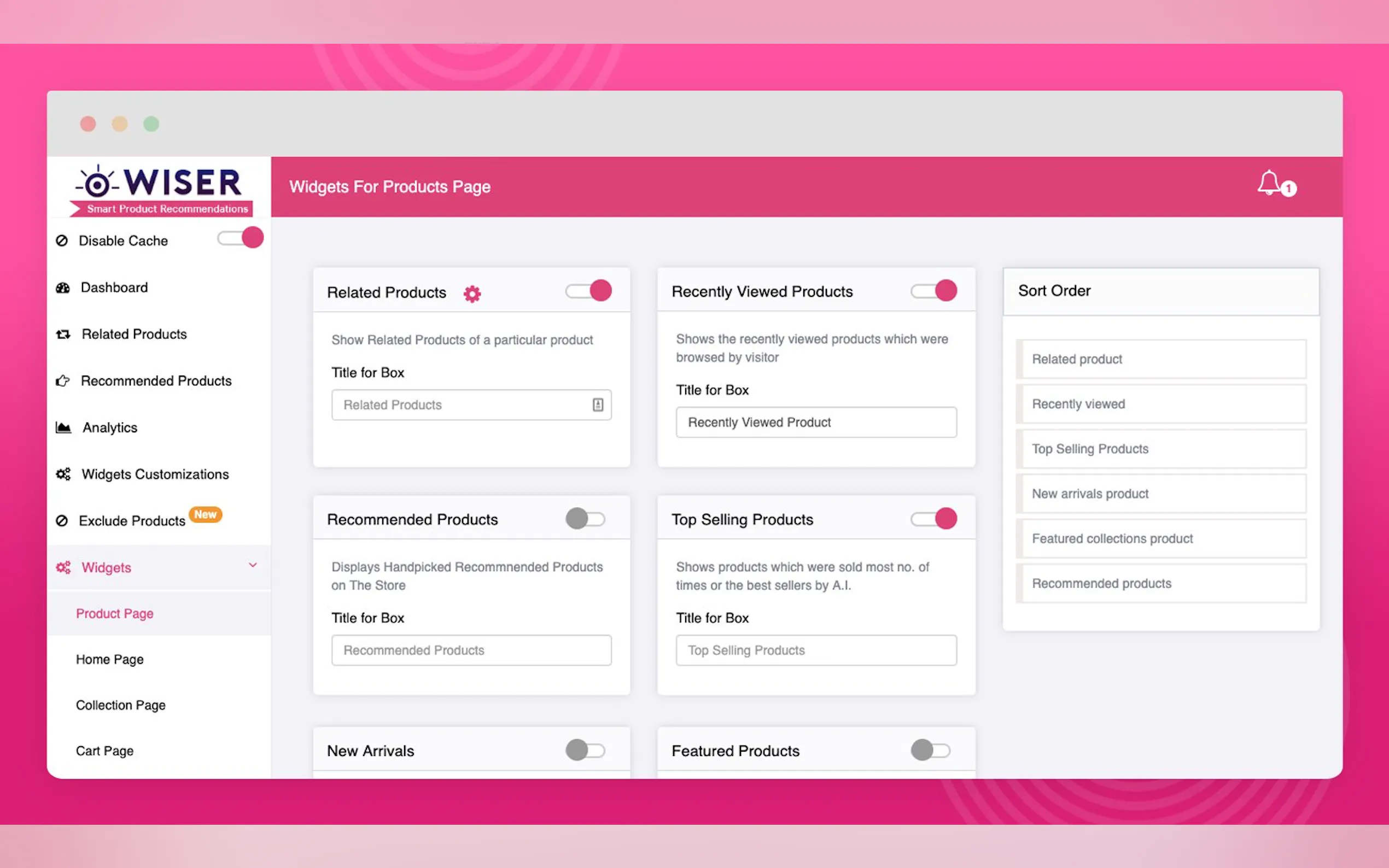Turn off the Recently Viewed Products switch

[933, 290]
